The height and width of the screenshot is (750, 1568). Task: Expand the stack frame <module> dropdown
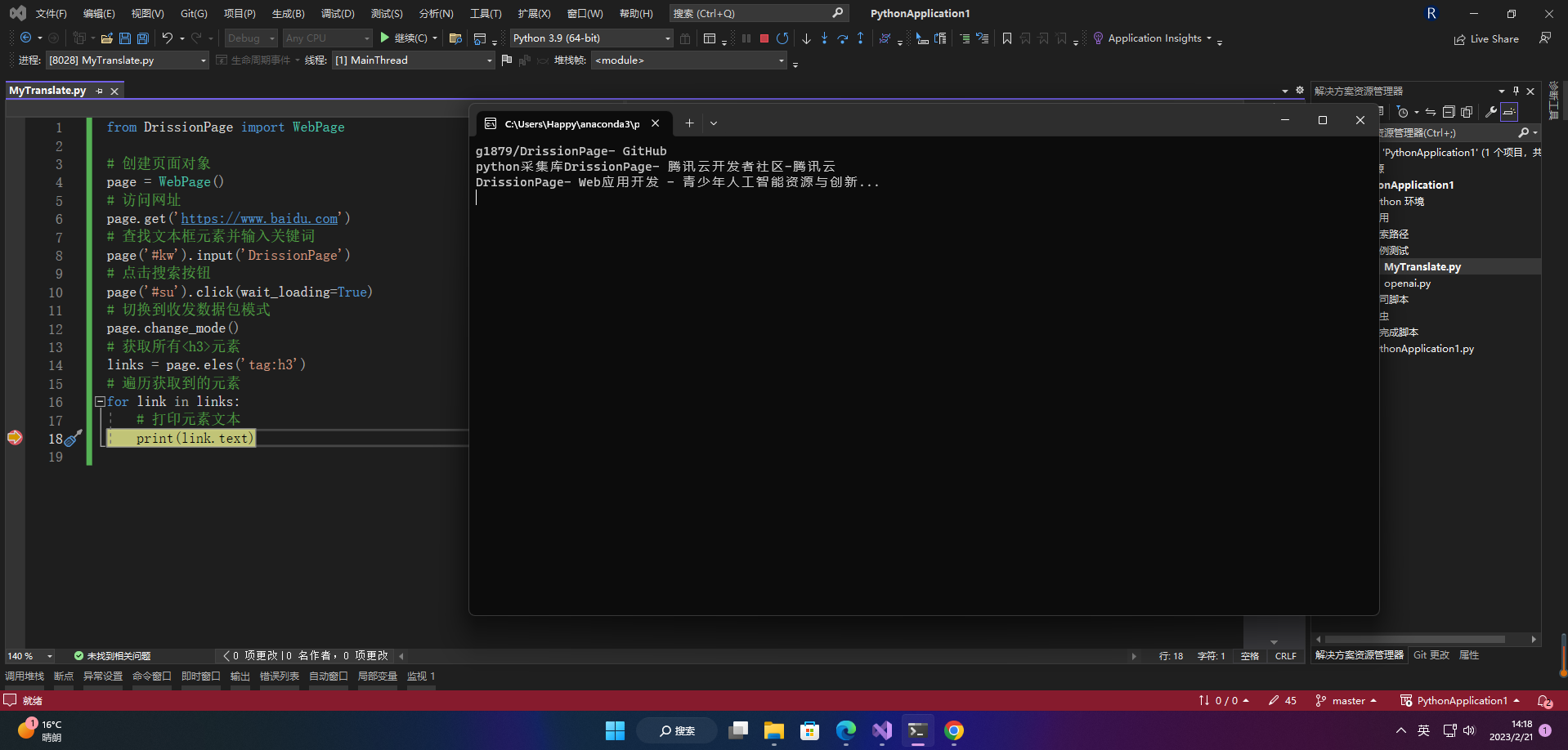689,60
